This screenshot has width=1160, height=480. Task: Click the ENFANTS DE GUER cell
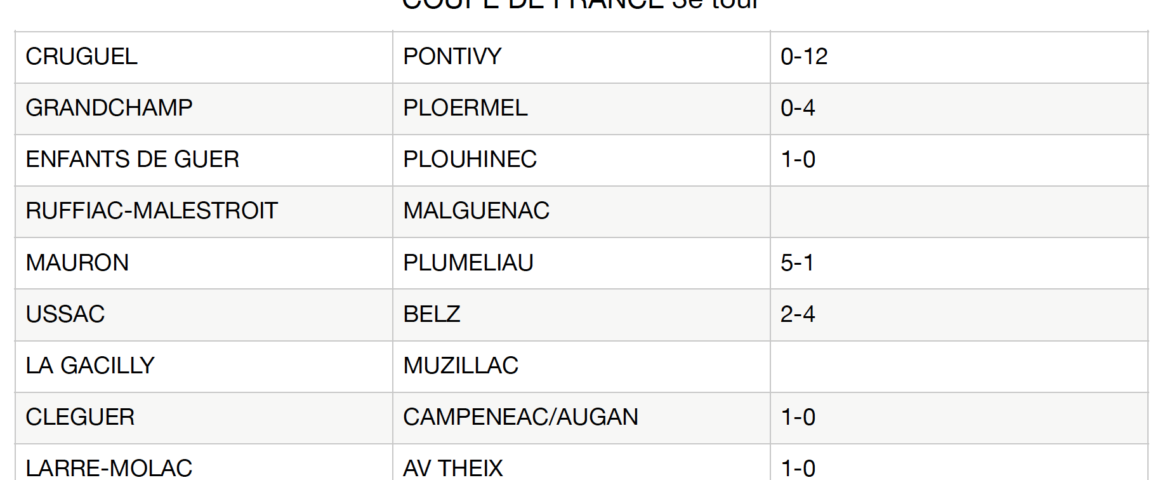click(132, 160)
